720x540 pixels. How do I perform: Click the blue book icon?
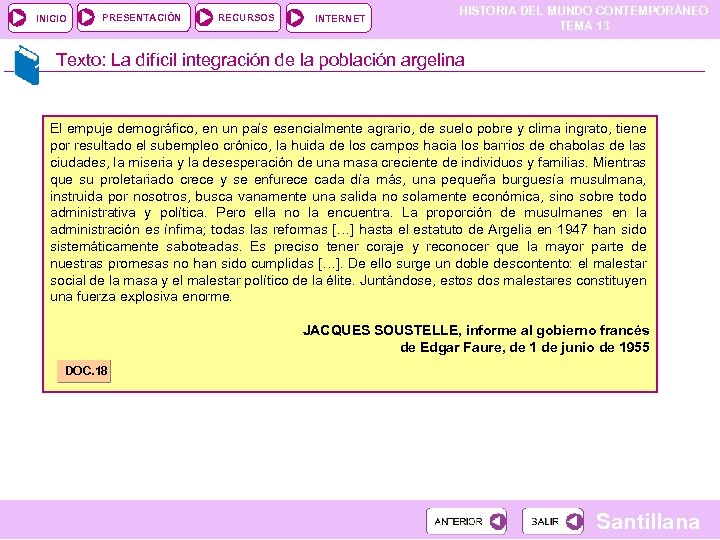click(27, 65)
